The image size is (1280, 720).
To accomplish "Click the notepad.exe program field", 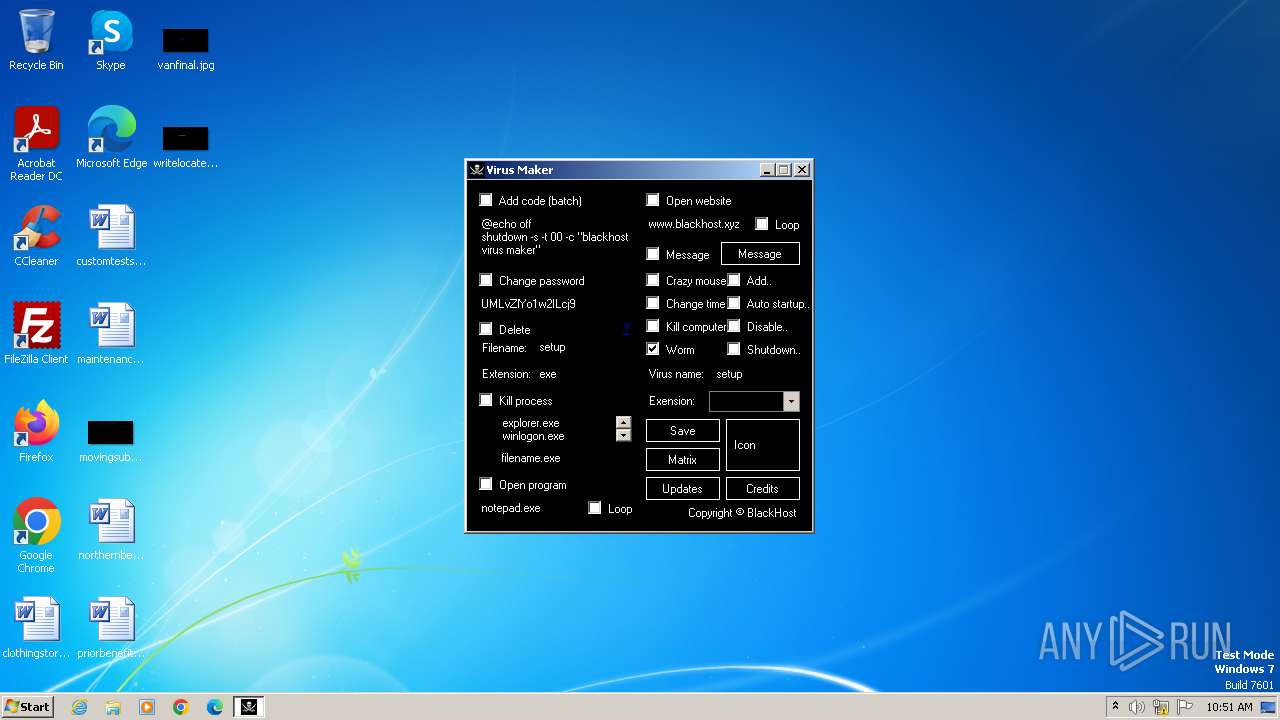I will 511,508.
